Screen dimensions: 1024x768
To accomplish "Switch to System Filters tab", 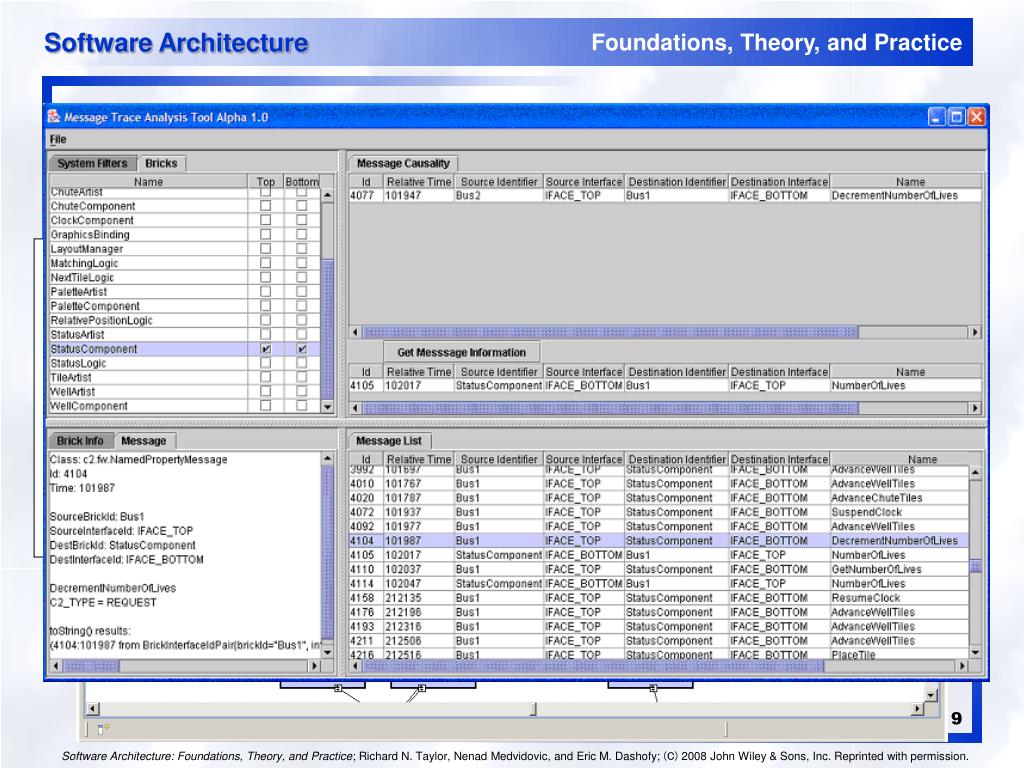I will [x=92, y=163].
